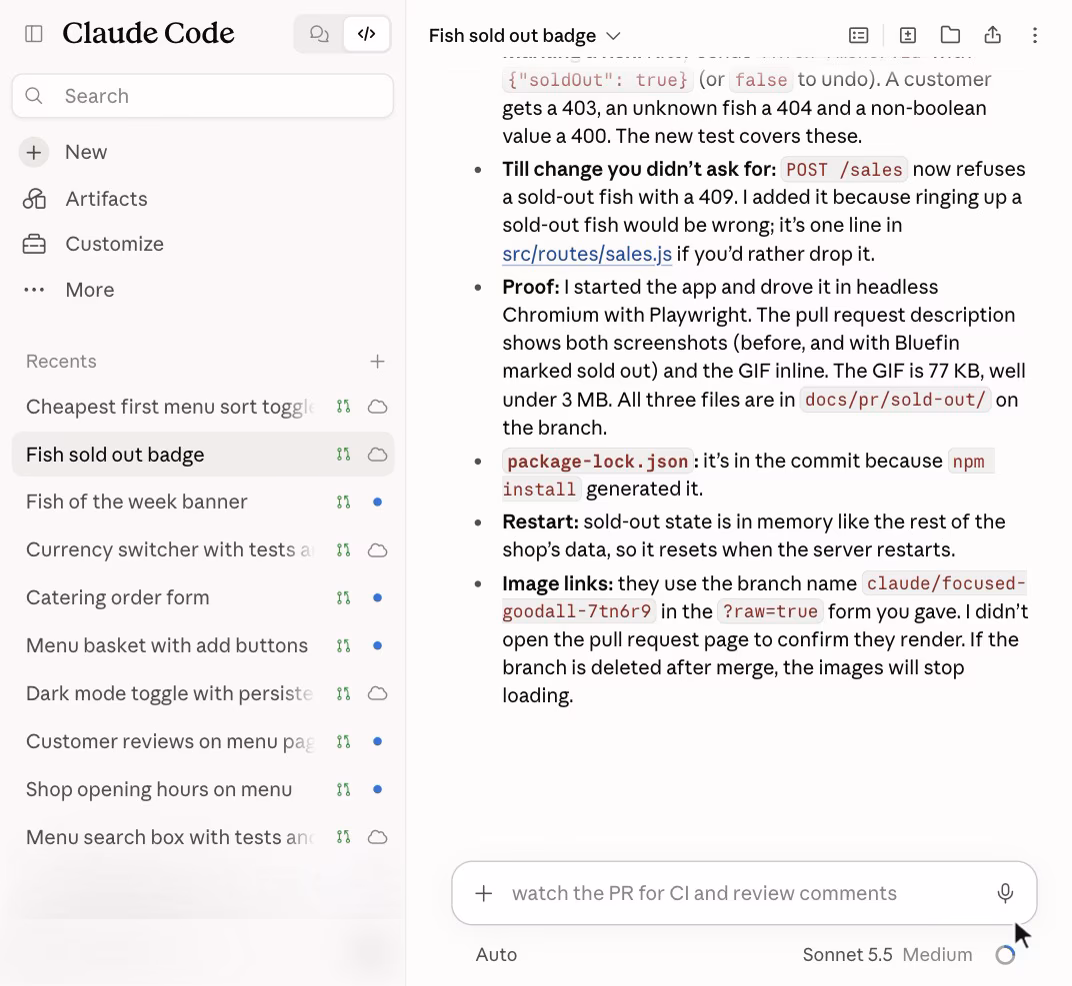Collapse the sidebar panel icon

34,34
